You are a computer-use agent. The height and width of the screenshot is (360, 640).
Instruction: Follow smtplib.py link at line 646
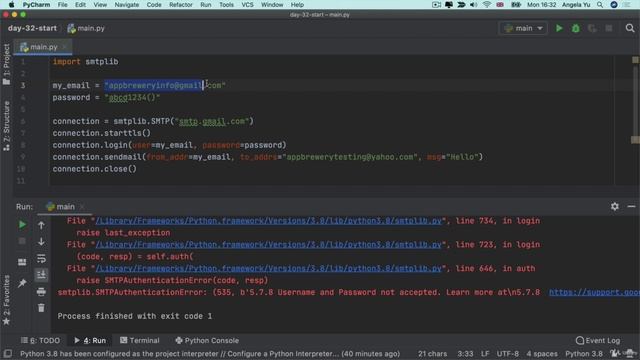click(x=269, y=268)
